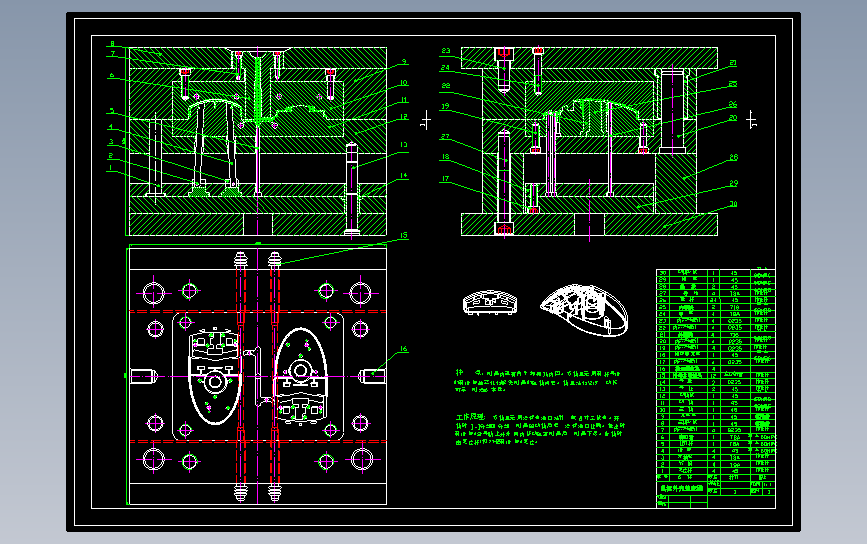Select callout number 25 right of the side section
The height and width of the screenshot is (544, 867).
coord(733,84)
